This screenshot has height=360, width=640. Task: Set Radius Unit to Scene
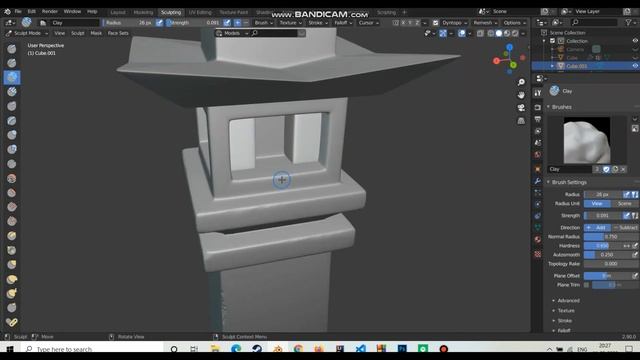[x=624, y=203]
